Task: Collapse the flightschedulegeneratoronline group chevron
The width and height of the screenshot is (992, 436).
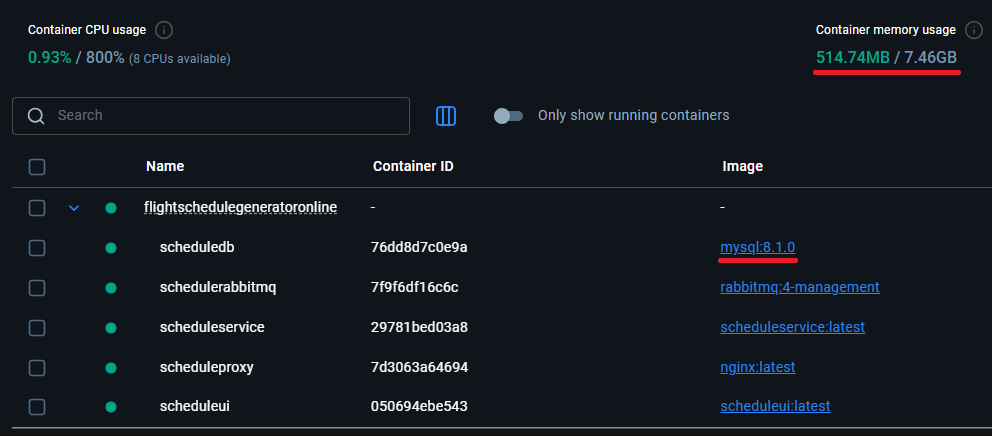Action: coord(73,208)
